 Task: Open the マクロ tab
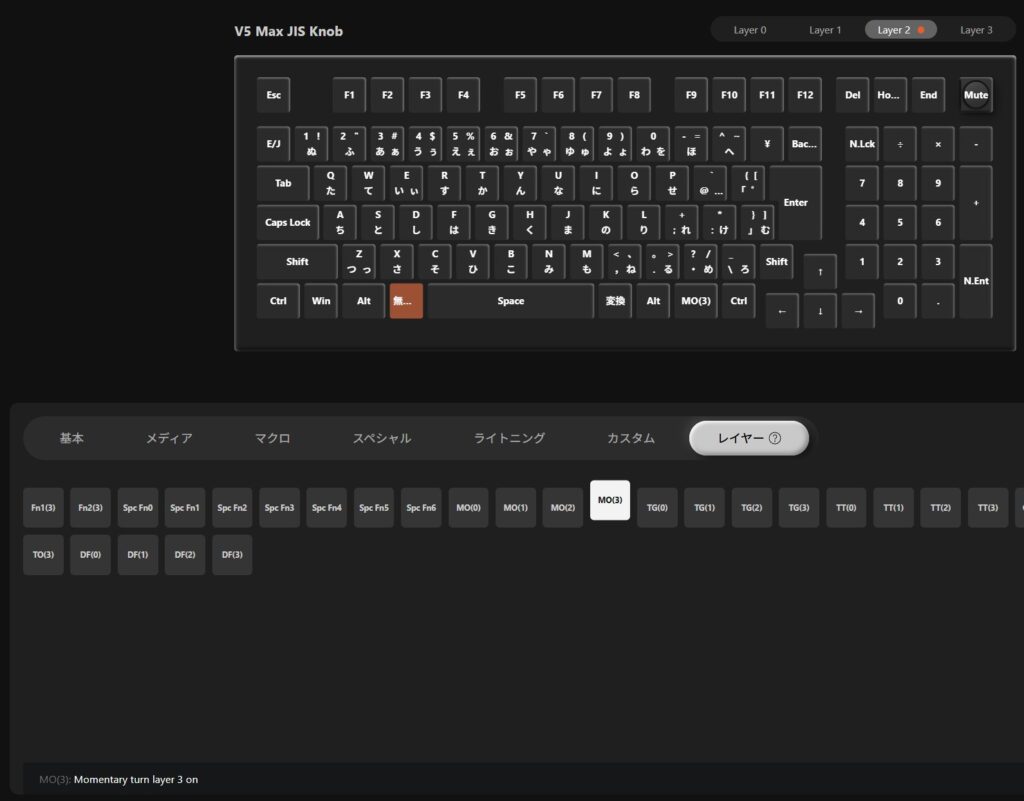point(272,438)
